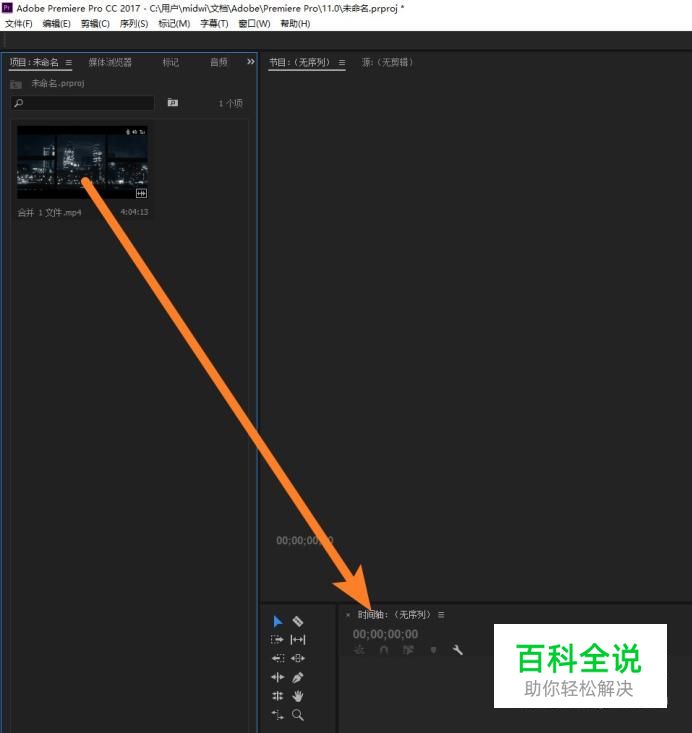Select the Track Select Backward tool
The image size is (692, 733).
[x=278, y=658]
